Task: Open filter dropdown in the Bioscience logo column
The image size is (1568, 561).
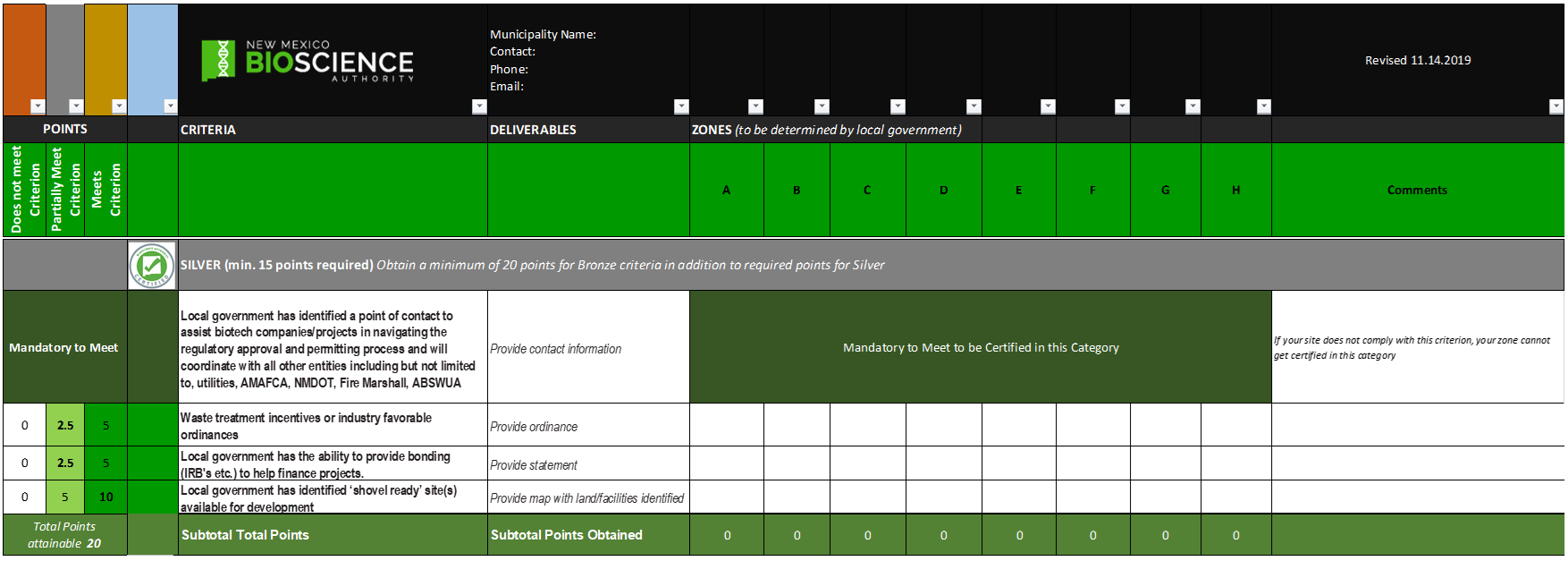Action: pos(479,106)
